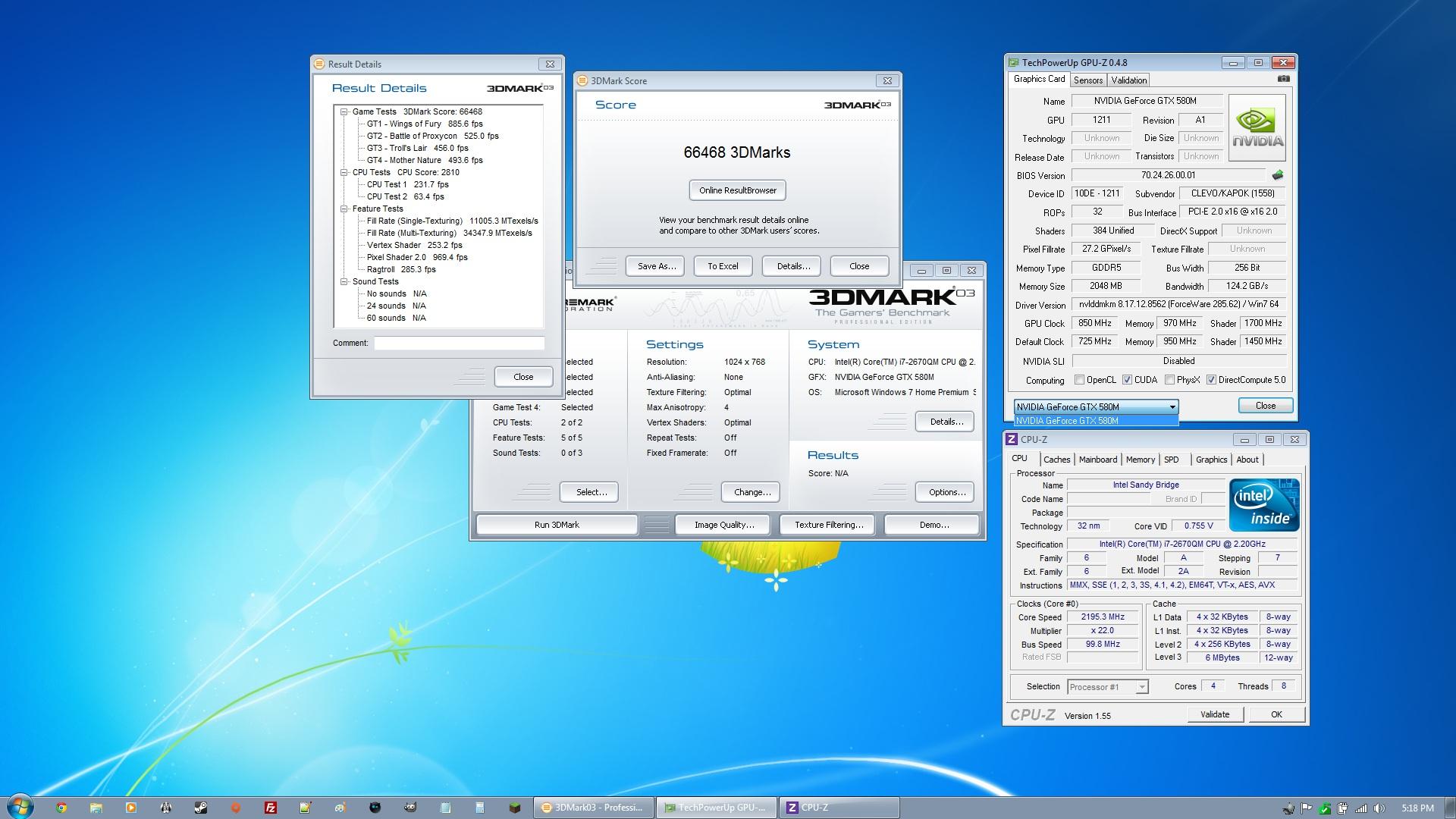Collapse the Sound Tests tree node
The image size is (1456, 819).
[x=344, y=281]
